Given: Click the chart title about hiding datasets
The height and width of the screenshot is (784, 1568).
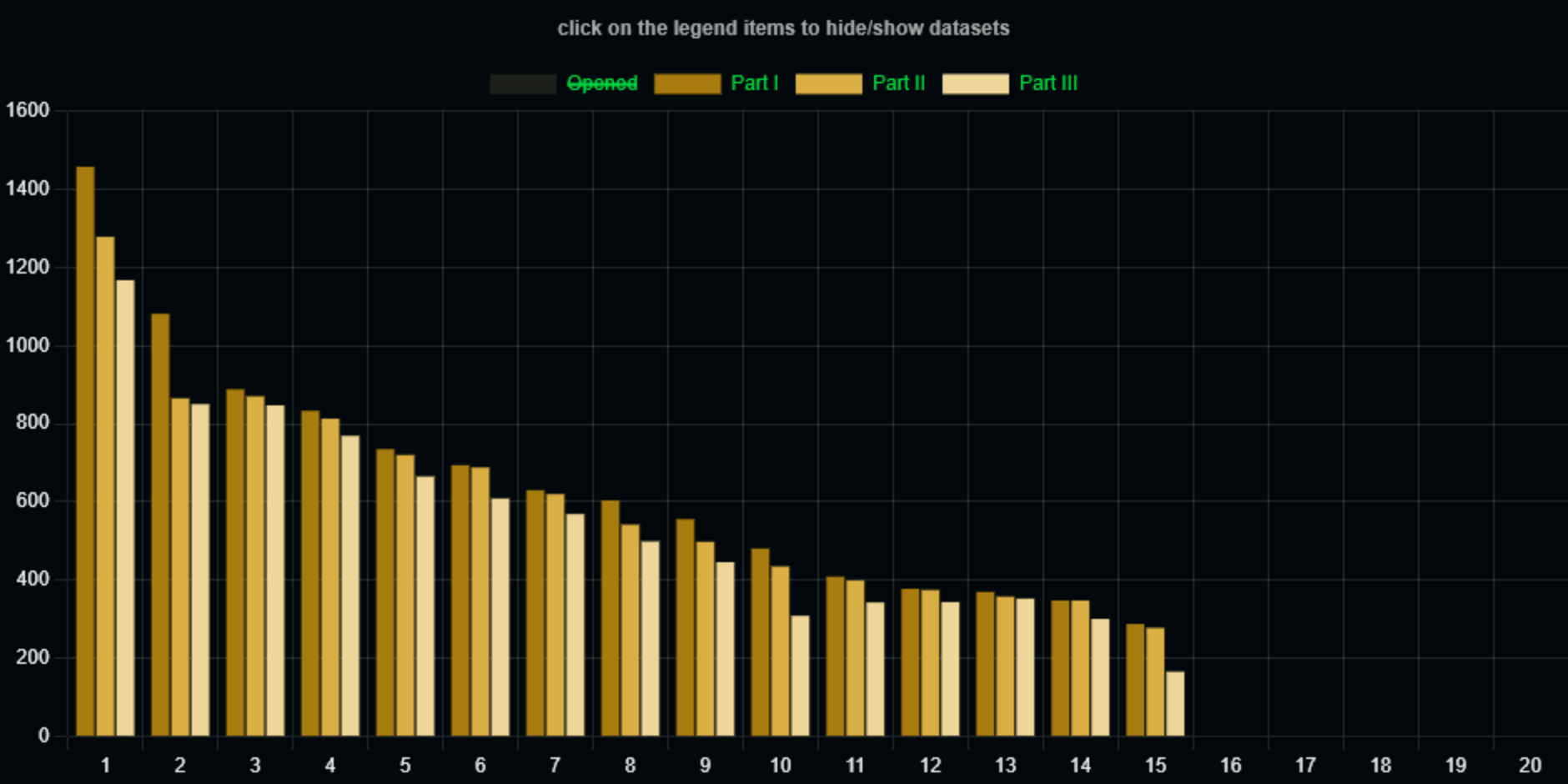Looking at the screenshot, I should pos(783,28).
